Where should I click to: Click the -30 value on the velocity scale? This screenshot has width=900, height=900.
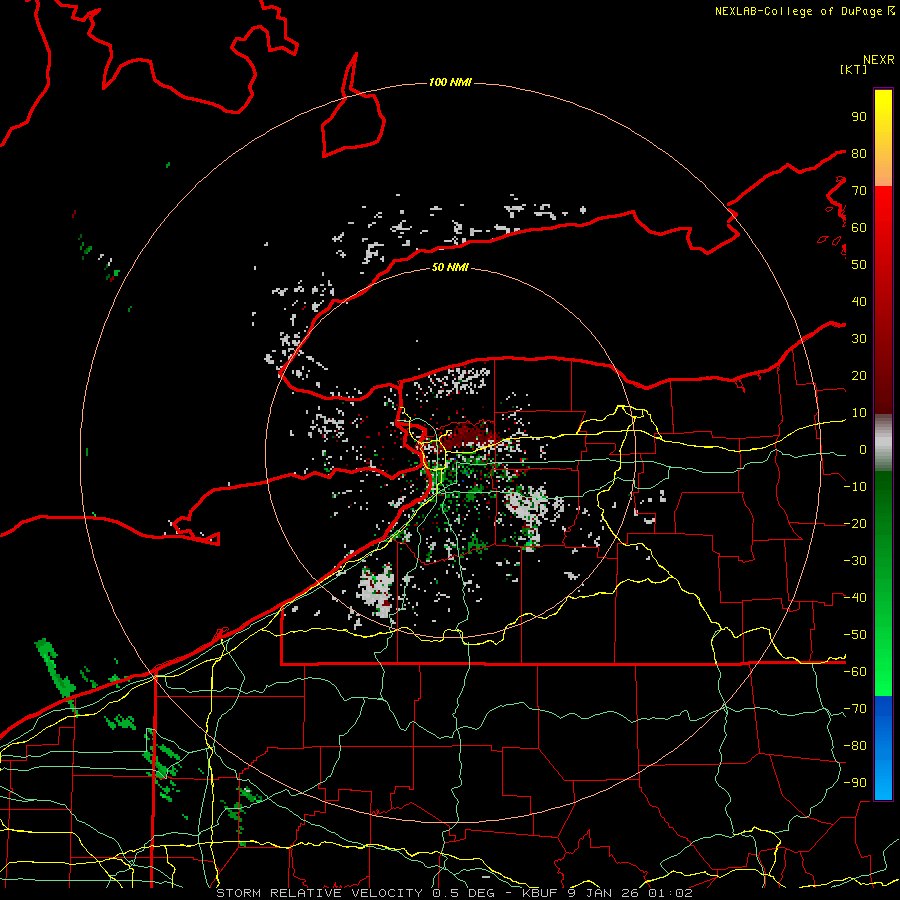pos(855,561)
